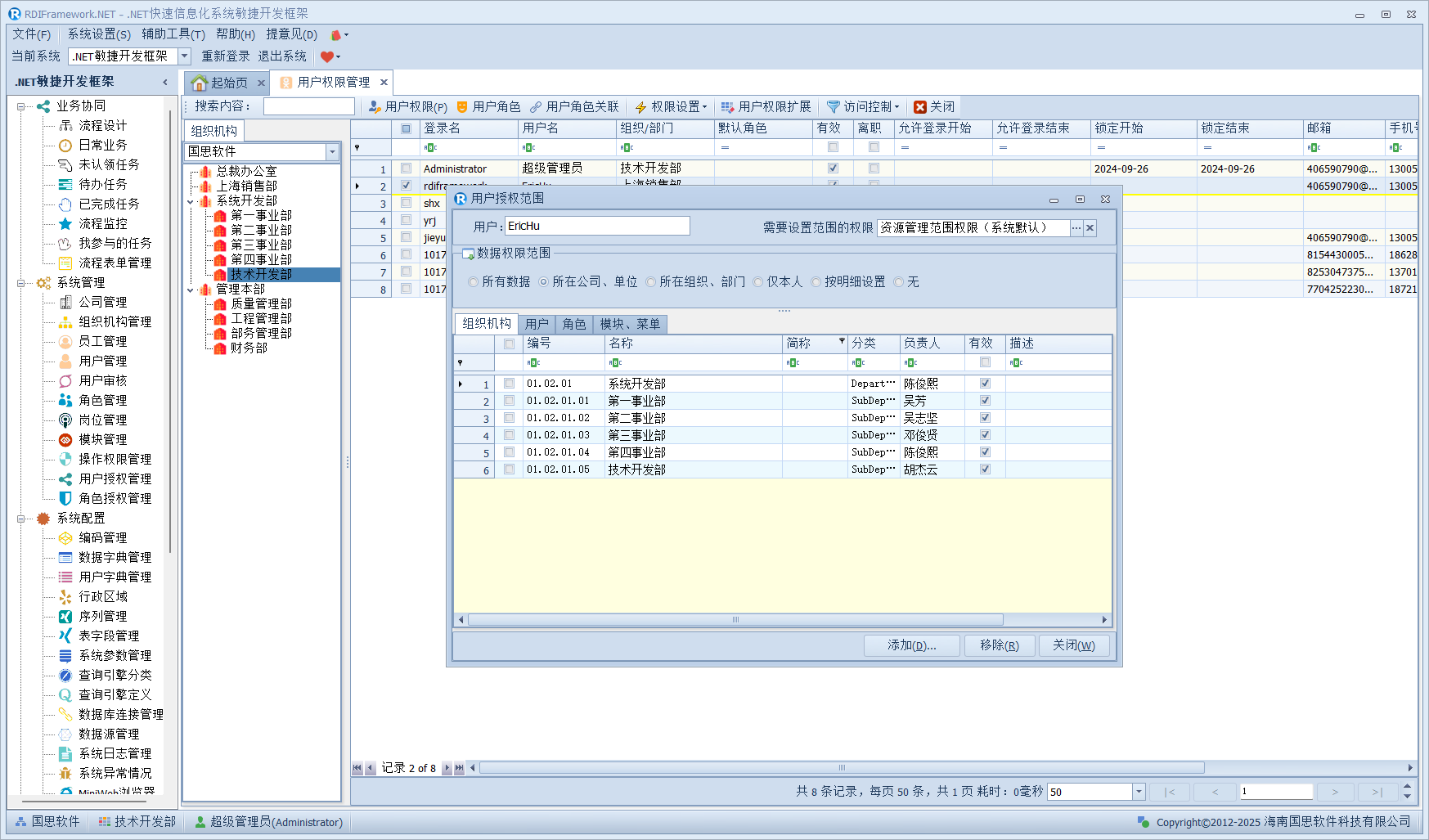Click the 添加 button in dialog
Screen dimensions: 1429x840
[911, 645]
